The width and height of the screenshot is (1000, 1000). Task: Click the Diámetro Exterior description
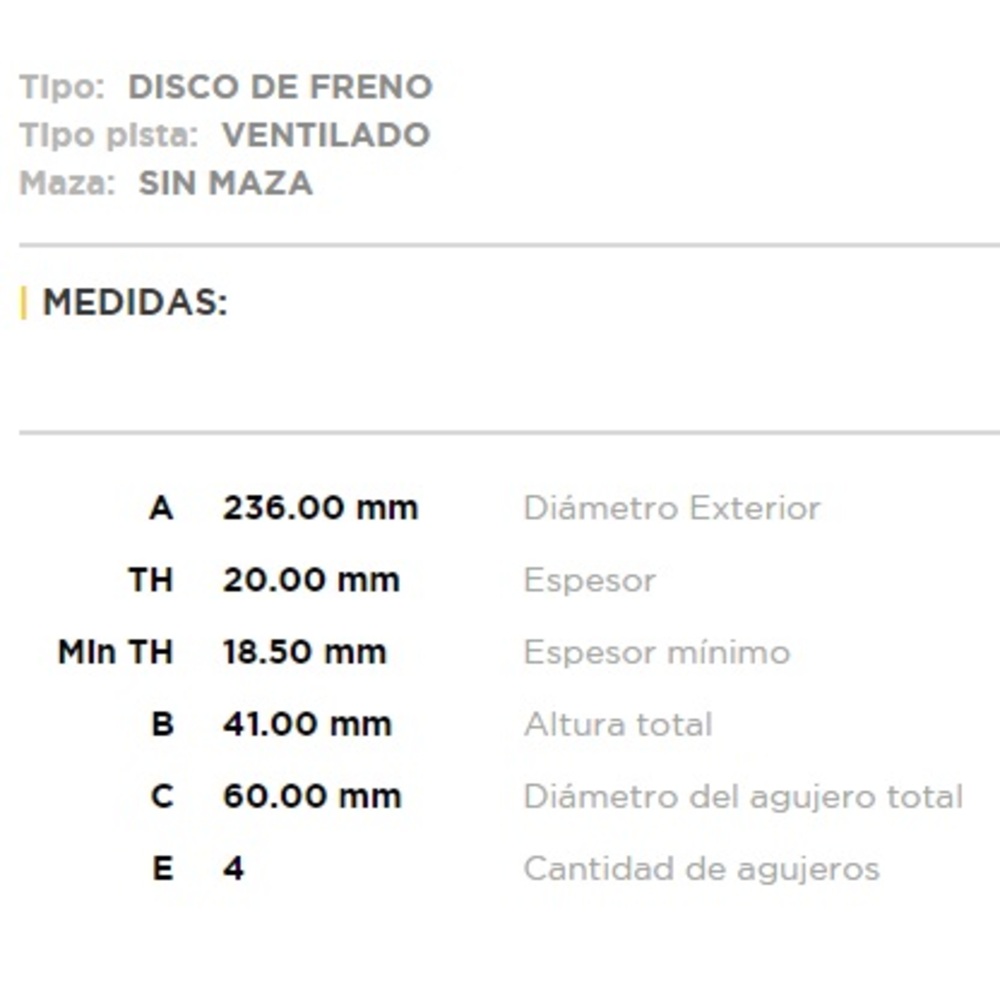click(x=671, y=508)
